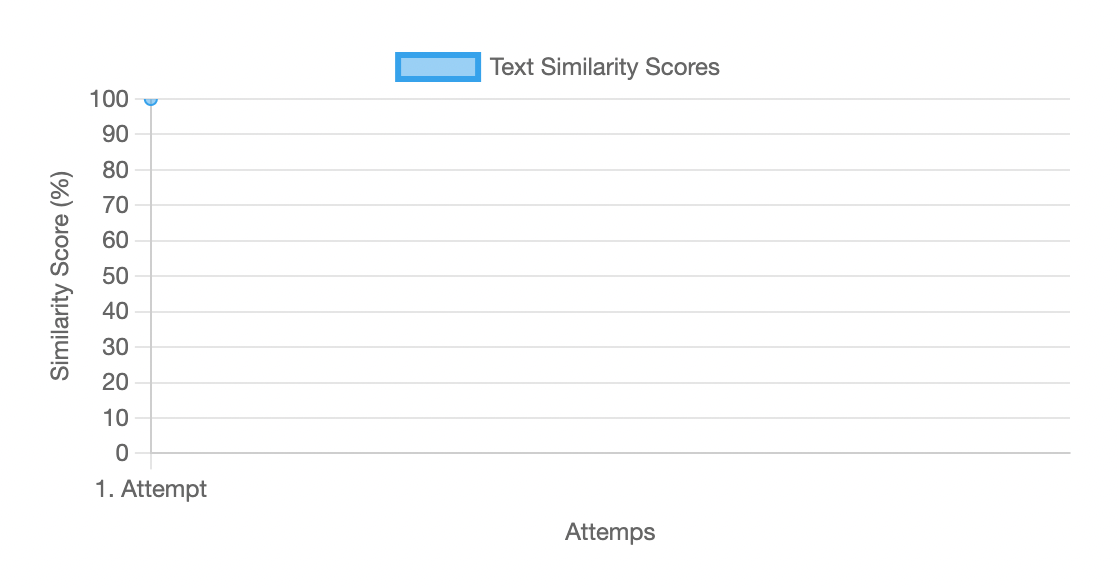The height and width of the screenshot is (588, 1118).
Task: Click the 80 y-axis tick label
Action: pos(117,170)
